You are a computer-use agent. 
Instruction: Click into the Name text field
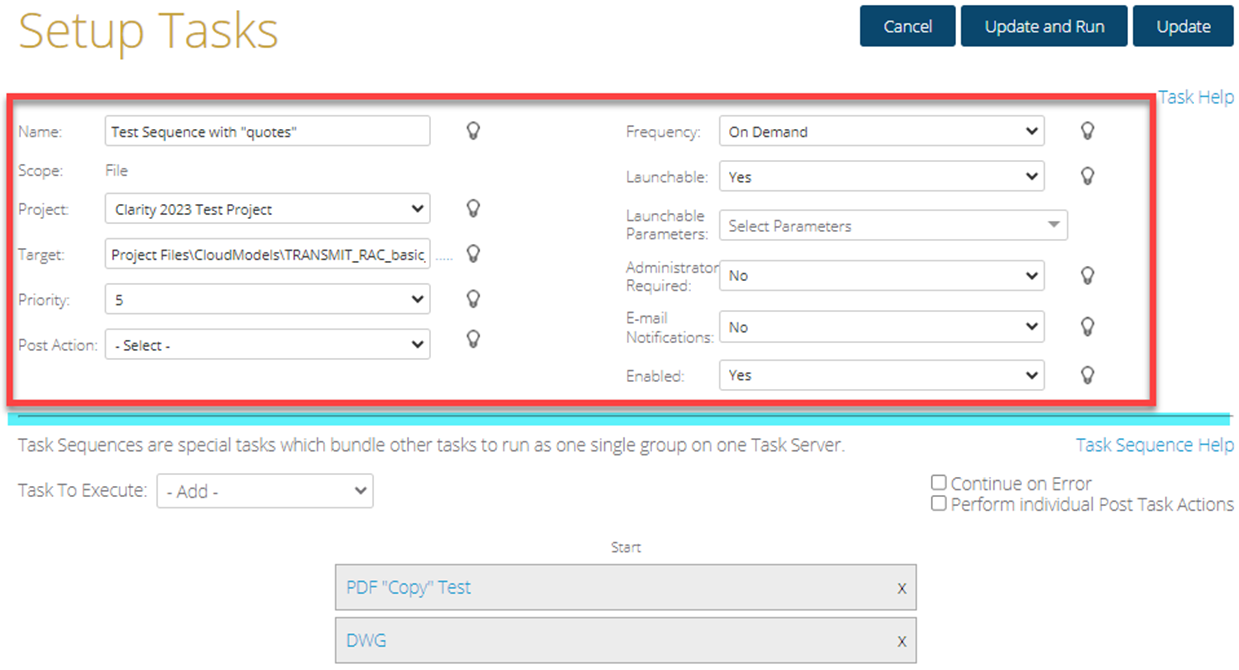tap(267, 132)
